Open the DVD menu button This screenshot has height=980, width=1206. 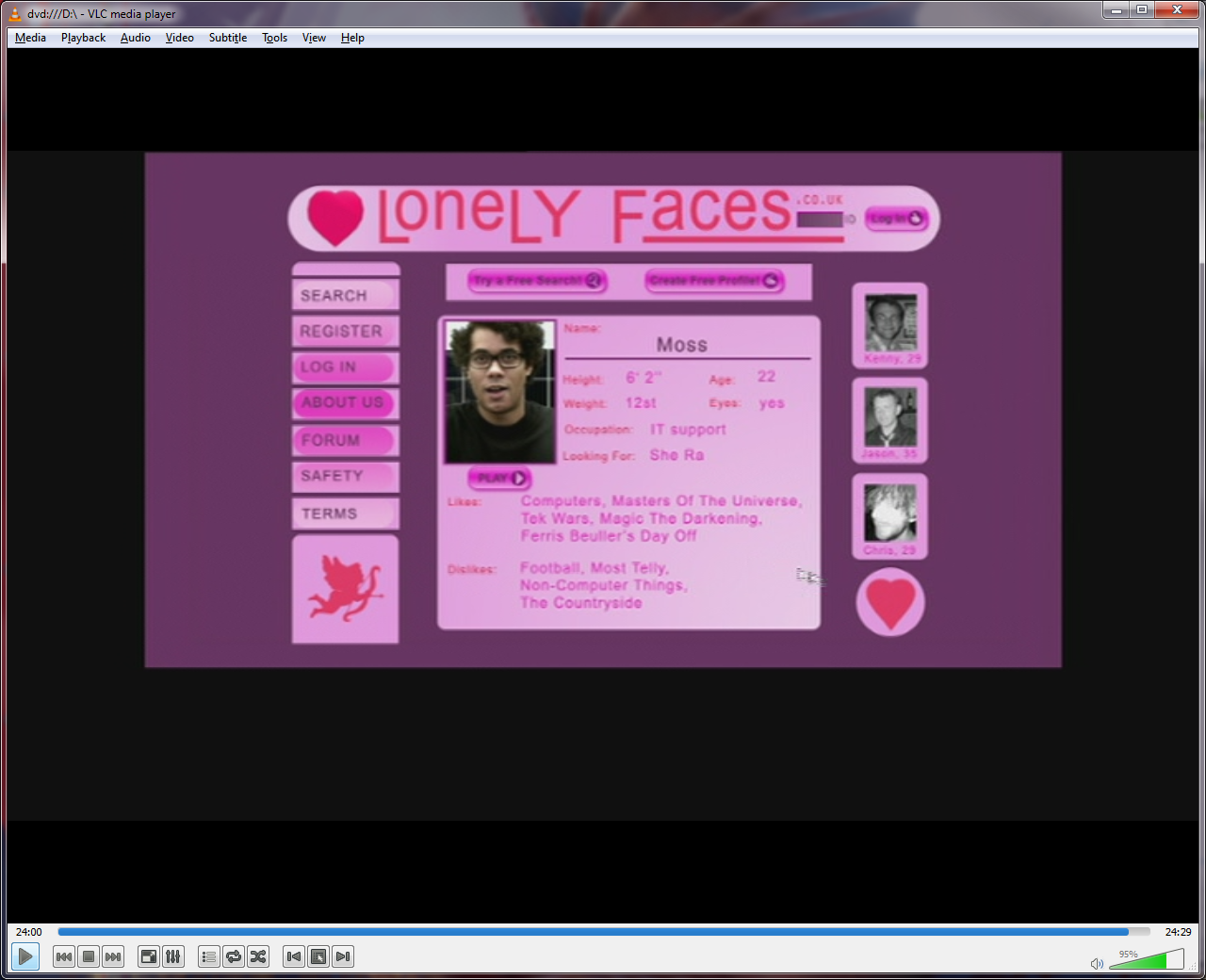tap(318, 957)
